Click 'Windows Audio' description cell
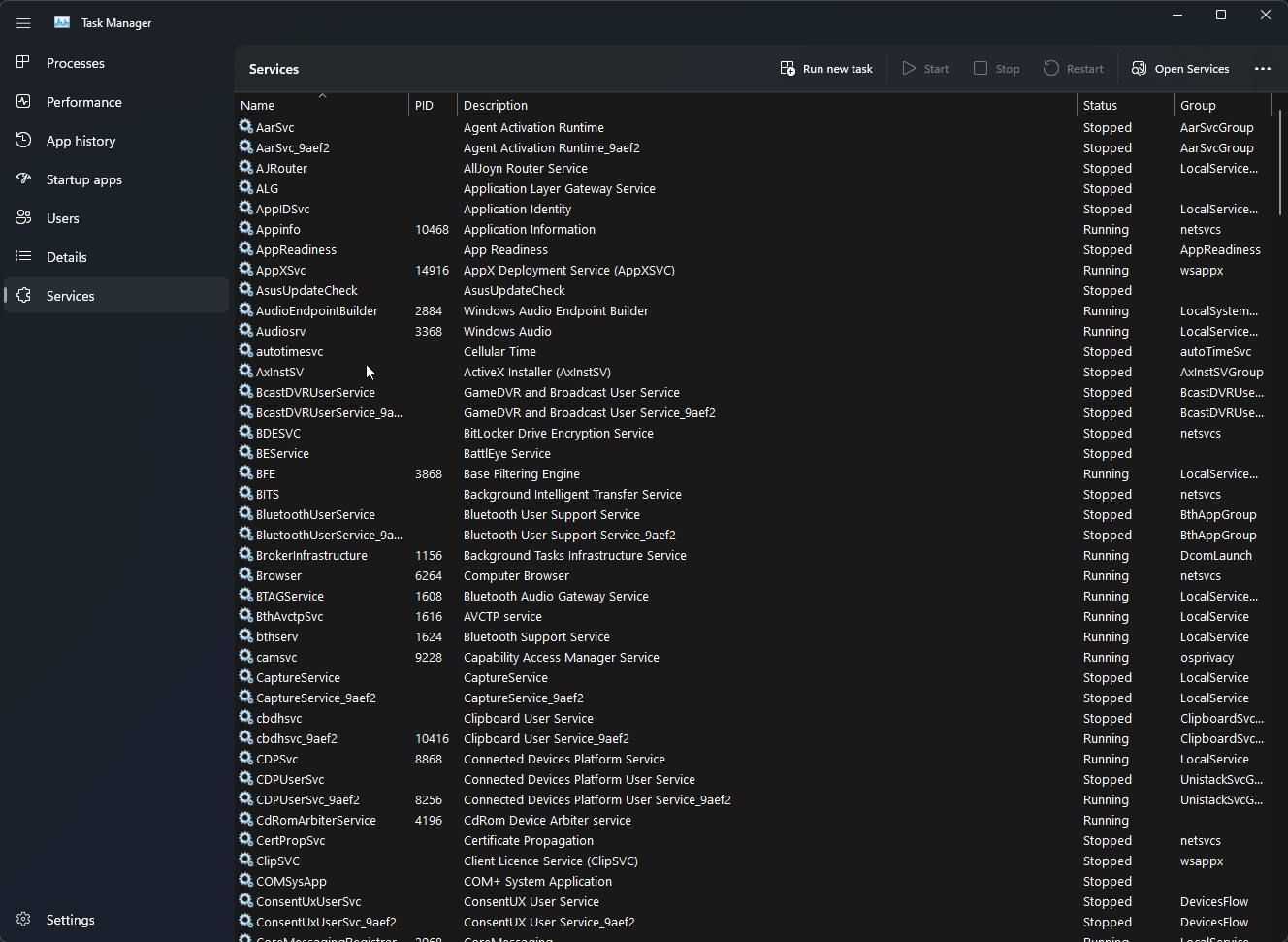The image size is (1288, 942). click(x=507, y=331)
